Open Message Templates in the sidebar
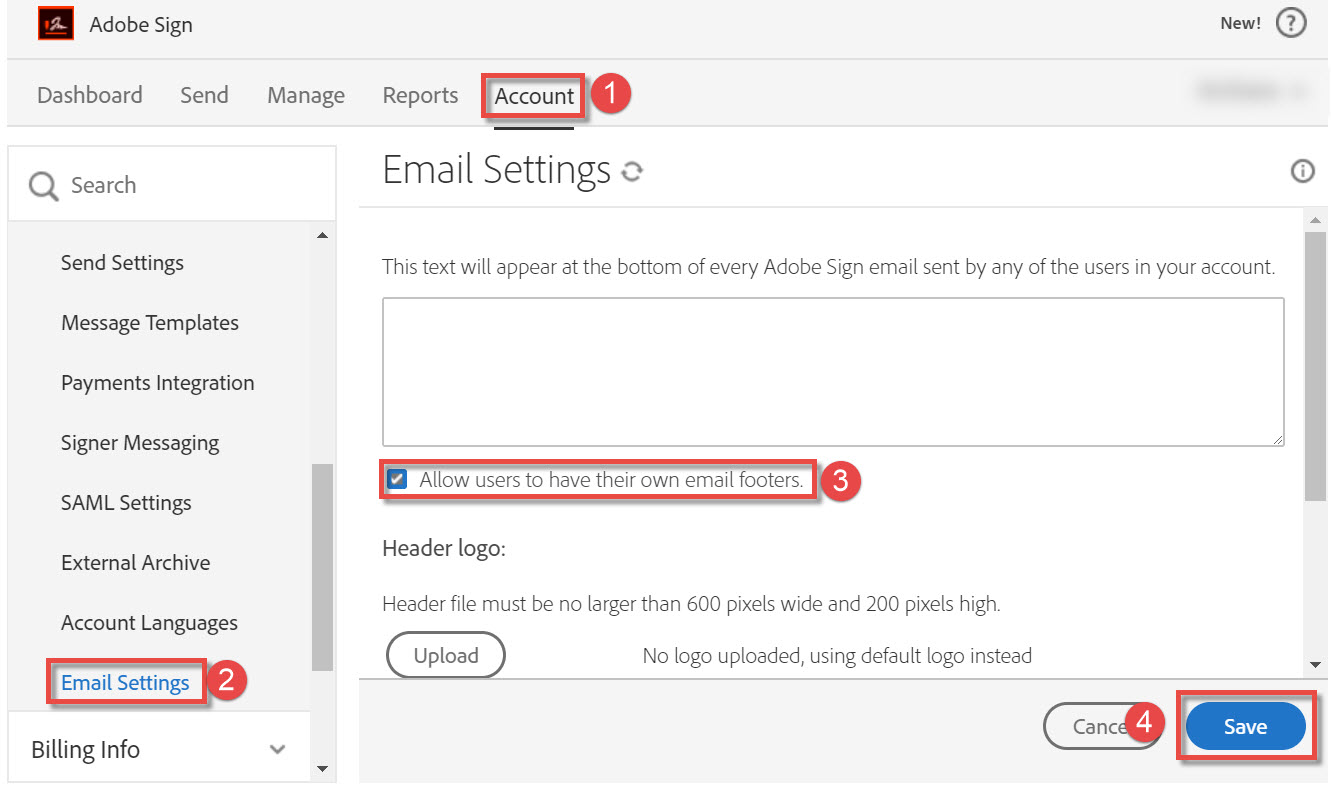This screenshot has width=1331, height=790. (150, 323)
